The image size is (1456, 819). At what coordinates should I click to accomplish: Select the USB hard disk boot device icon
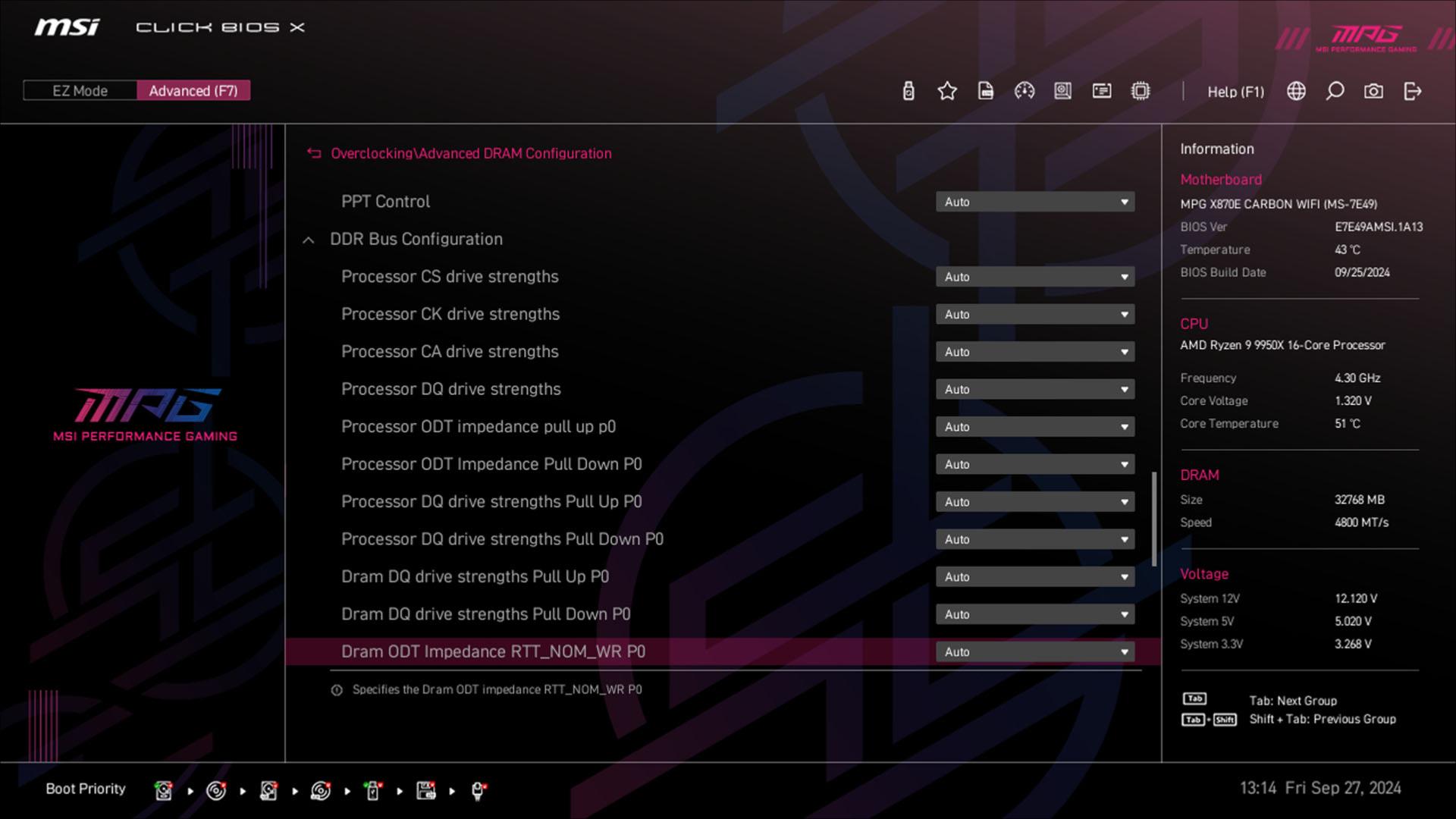pos(268,791)
